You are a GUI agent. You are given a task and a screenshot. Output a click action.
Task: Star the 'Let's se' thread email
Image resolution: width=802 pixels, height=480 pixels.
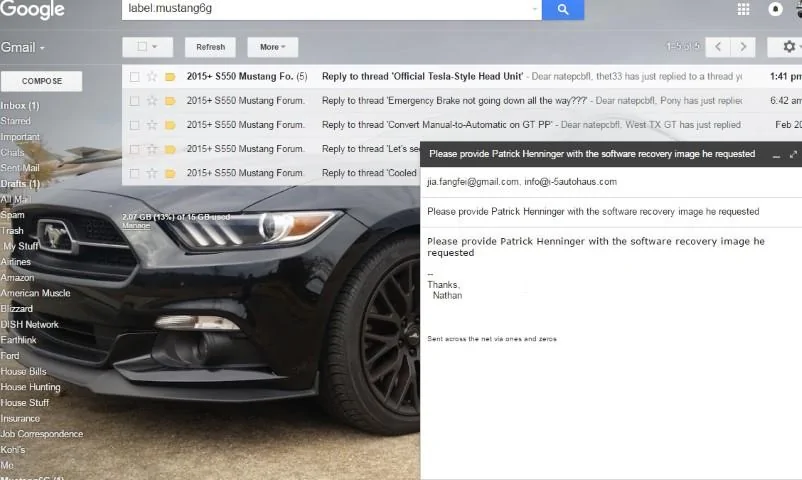click(x=152, y=149)
